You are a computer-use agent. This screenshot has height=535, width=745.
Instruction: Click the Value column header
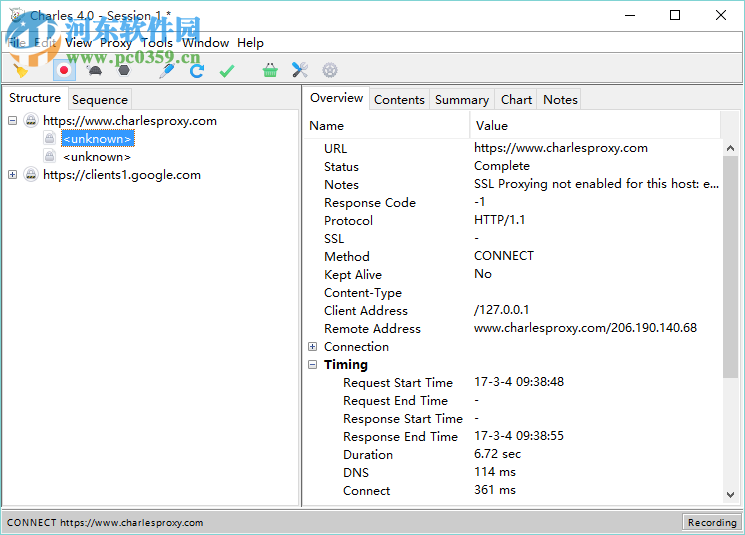(595, 125)
